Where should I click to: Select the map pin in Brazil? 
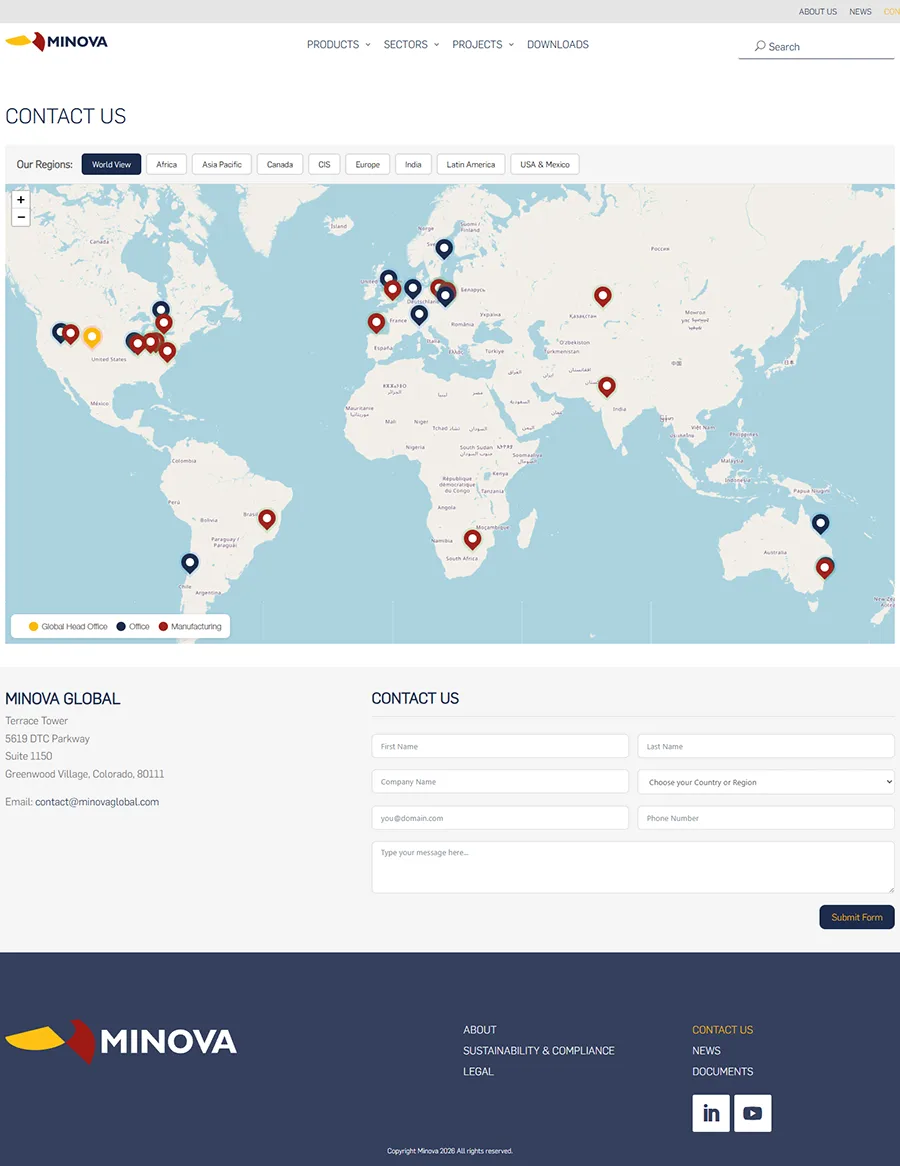click(x=266, y=518)
